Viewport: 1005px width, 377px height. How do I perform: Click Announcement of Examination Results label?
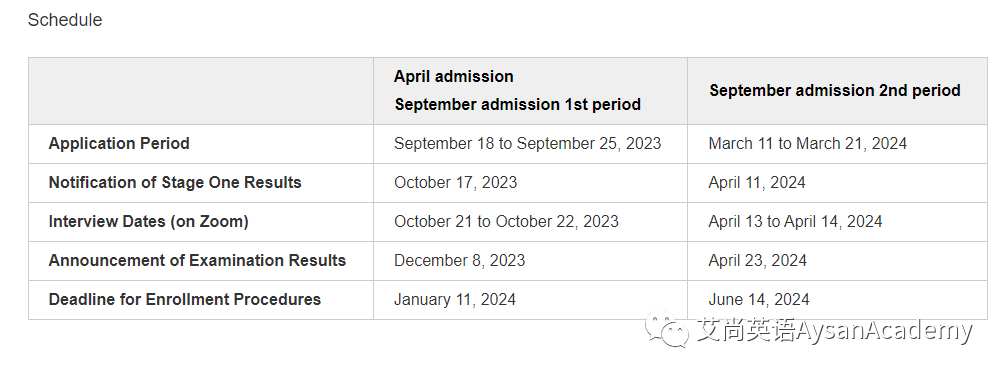coord(197,260)
